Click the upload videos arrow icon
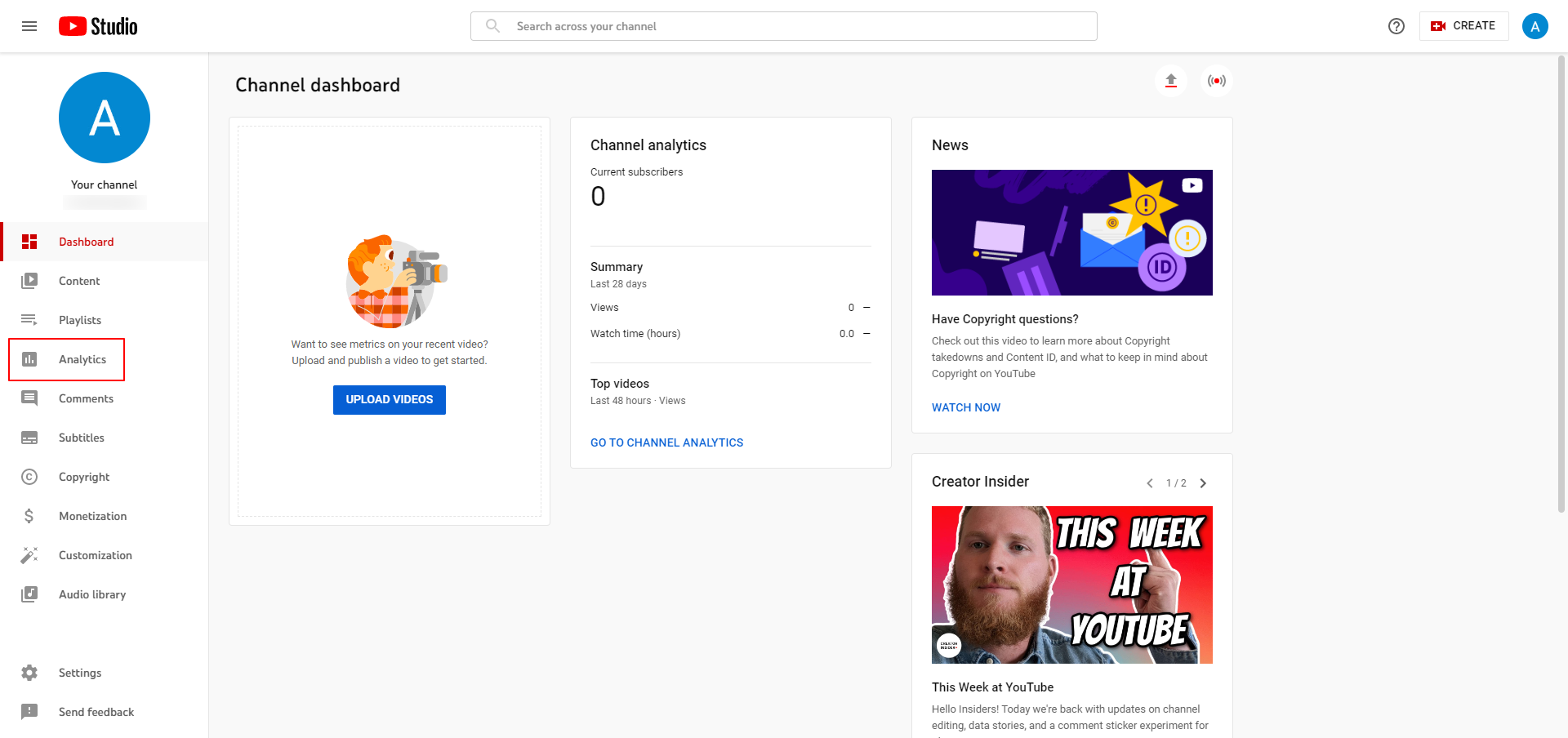This screenshot has width=1568, height=738. pos(1171,81)
